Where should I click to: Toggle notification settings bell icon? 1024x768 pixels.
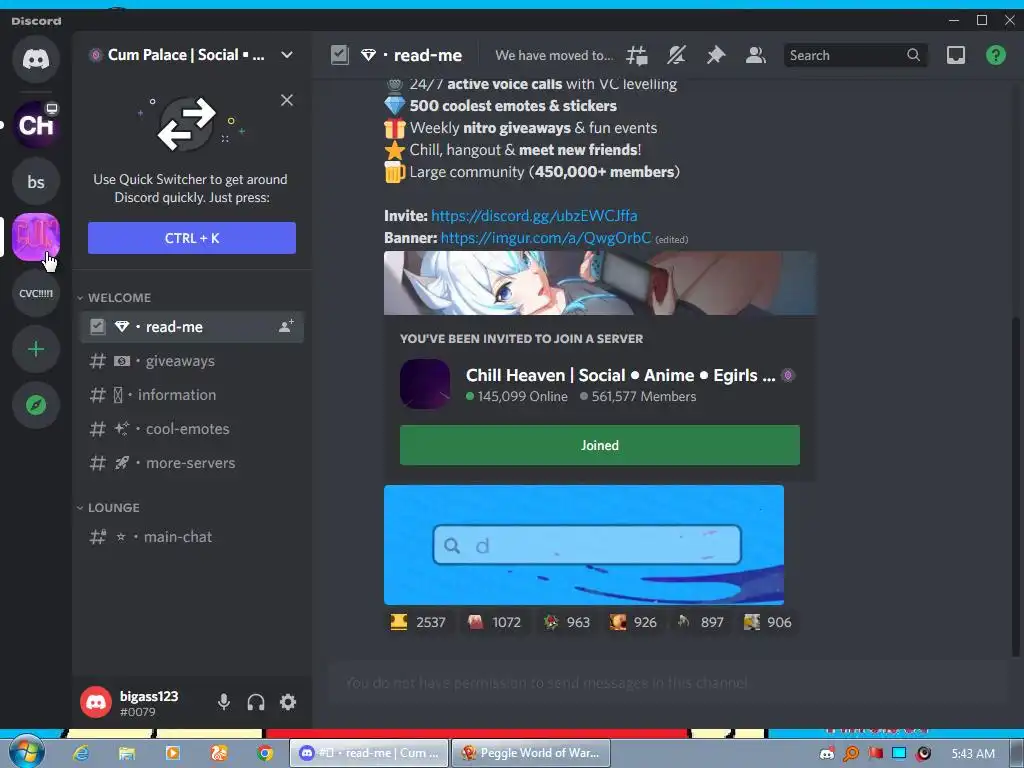(677, 56)
